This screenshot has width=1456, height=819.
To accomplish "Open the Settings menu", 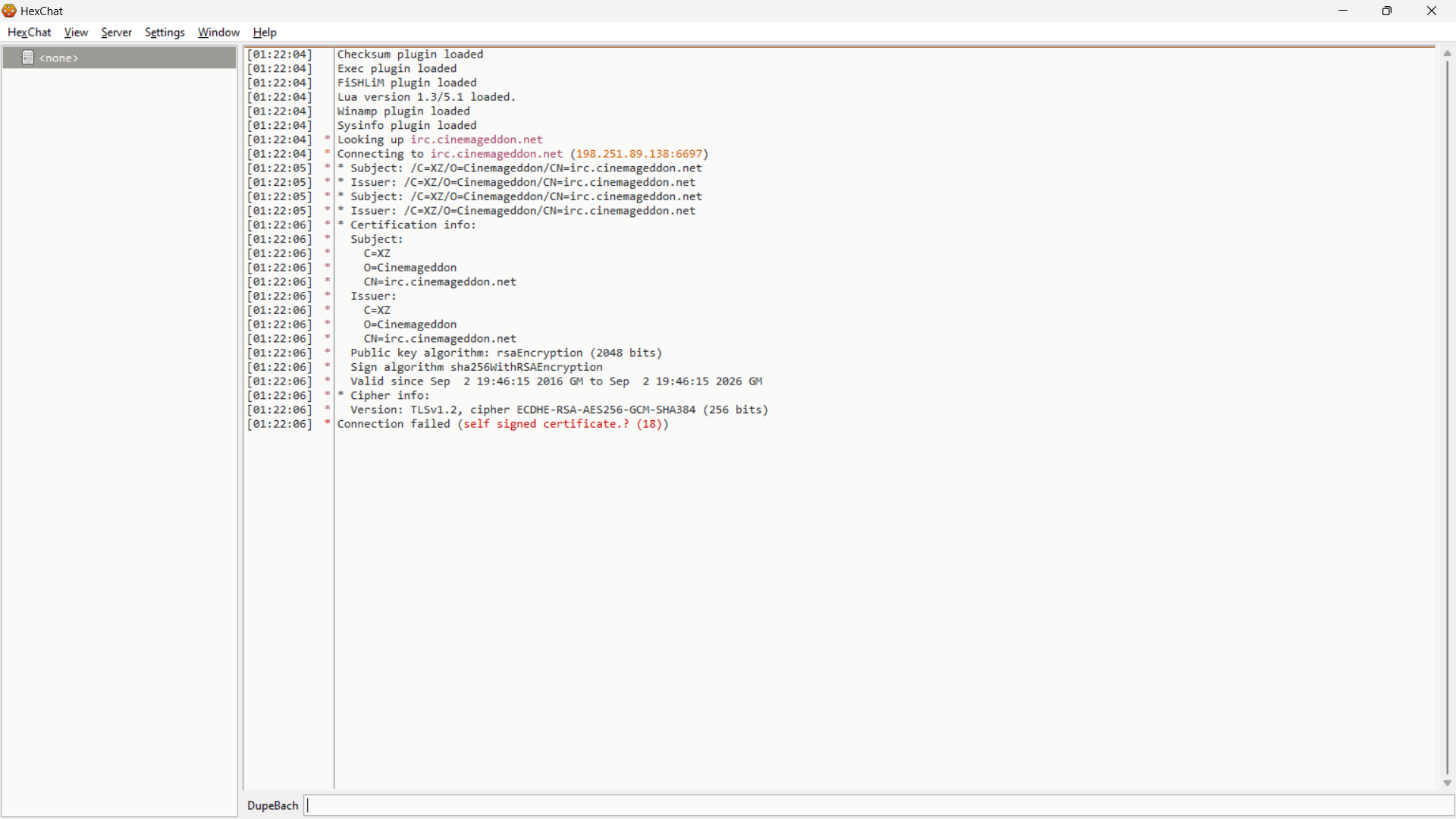I will coord(165,33).
